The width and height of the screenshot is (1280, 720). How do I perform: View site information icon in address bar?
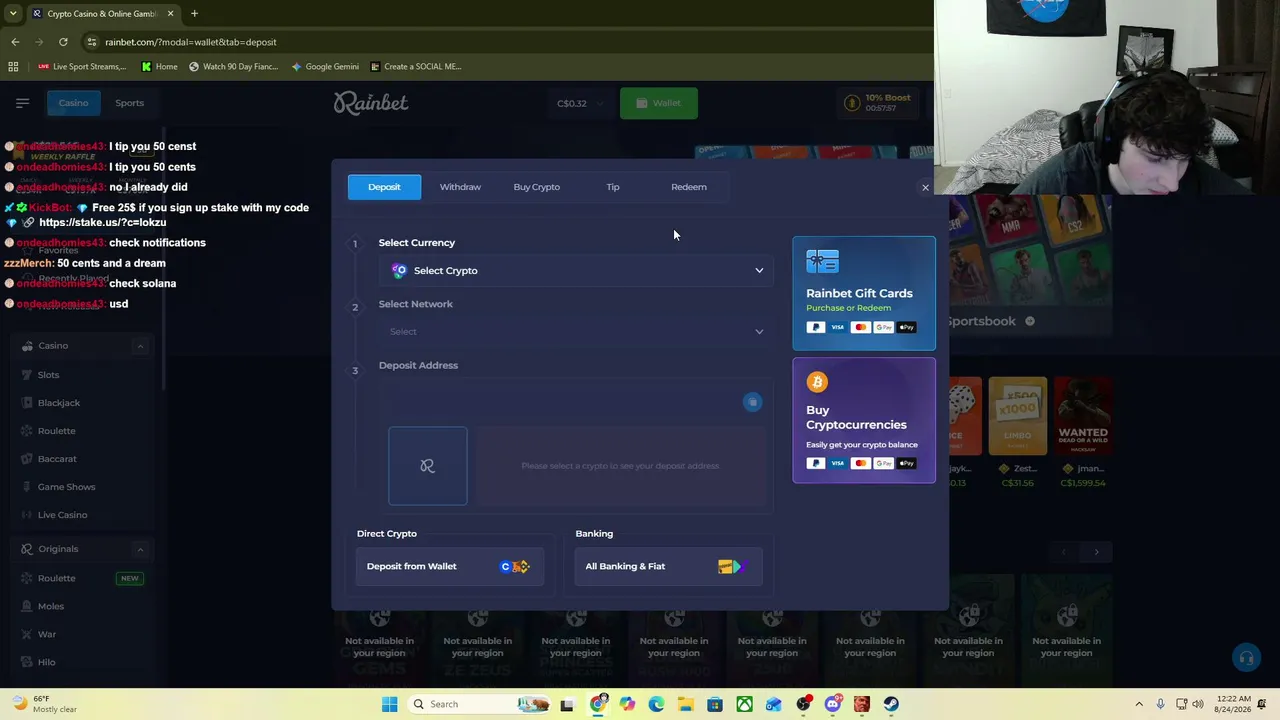point(91,42)
